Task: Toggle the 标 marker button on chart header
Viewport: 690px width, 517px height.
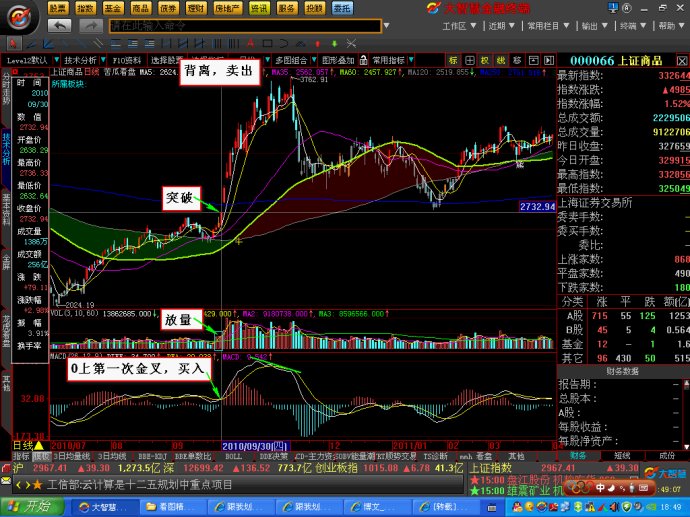Action: (x=453, y=60)
